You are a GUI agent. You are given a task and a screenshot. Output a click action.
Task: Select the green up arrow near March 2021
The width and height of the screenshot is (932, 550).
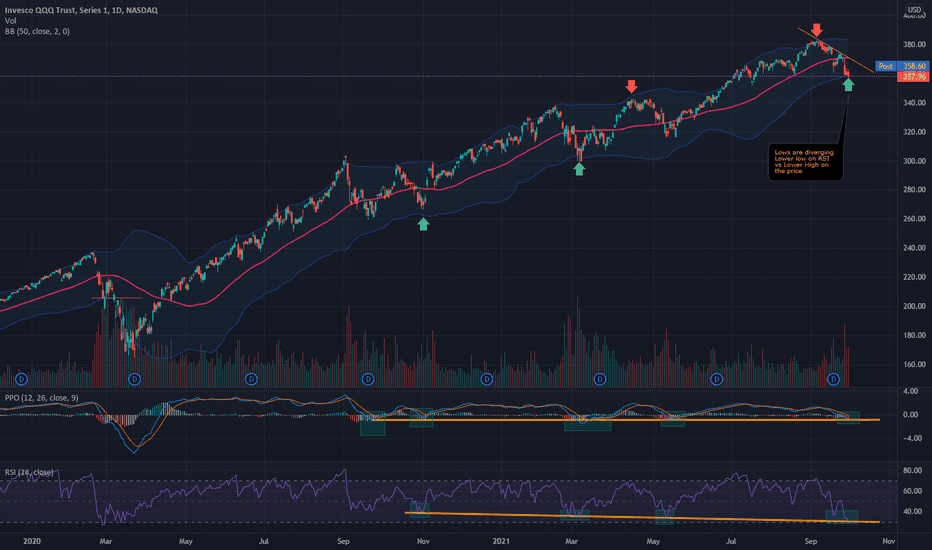[x=579, y=169]
